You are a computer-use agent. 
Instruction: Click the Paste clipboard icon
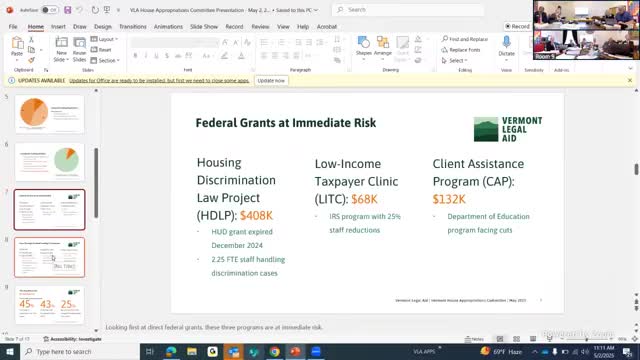click(x=17, y=43)
